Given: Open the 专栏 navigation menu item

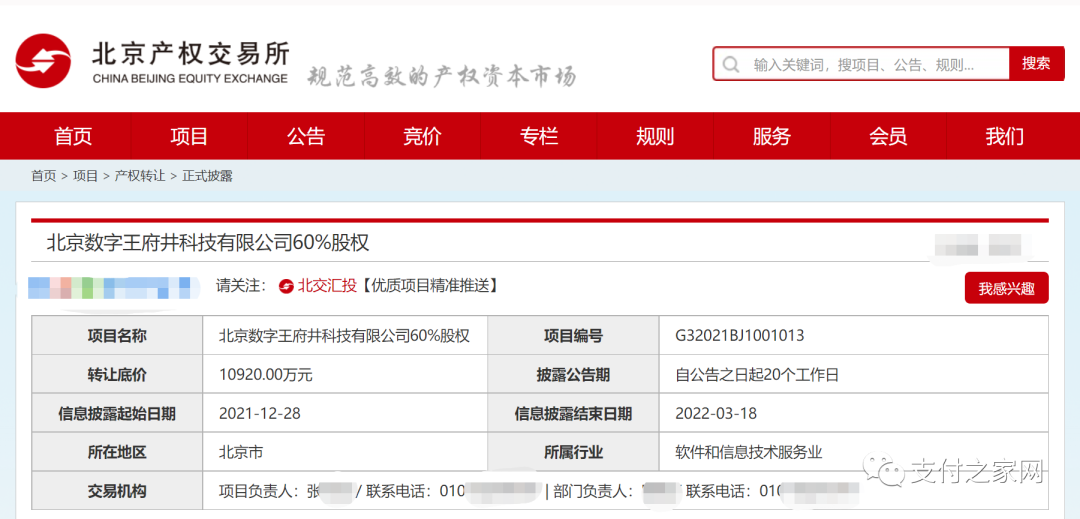Looking at the screenshot, I should click(539, 136).
